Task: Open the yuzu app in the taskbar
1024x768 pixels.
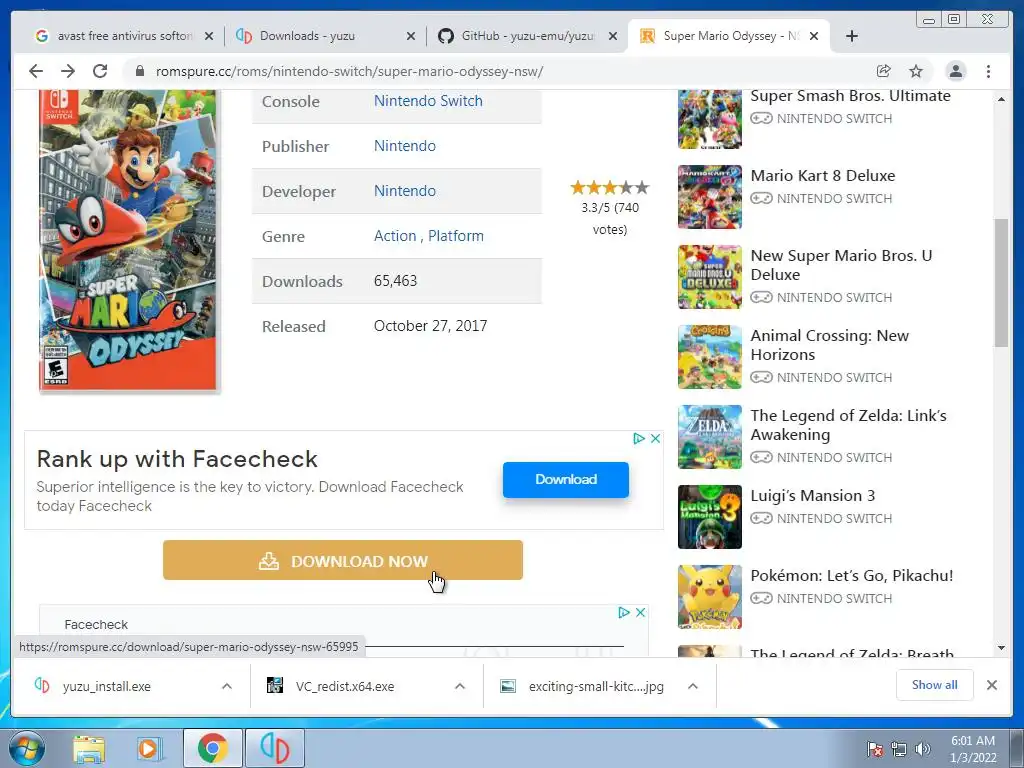Action: 274,748
